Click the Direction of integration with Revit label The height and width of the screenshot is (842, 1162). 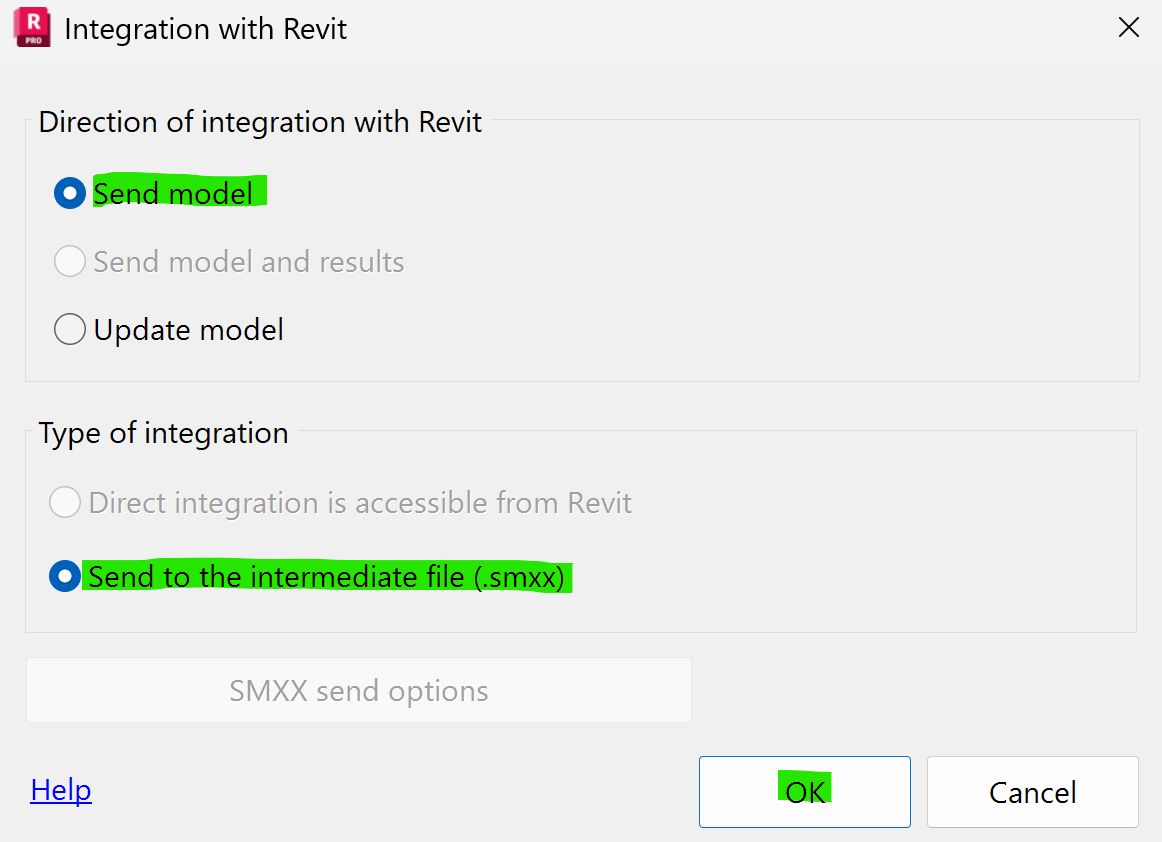click(259, 122)
